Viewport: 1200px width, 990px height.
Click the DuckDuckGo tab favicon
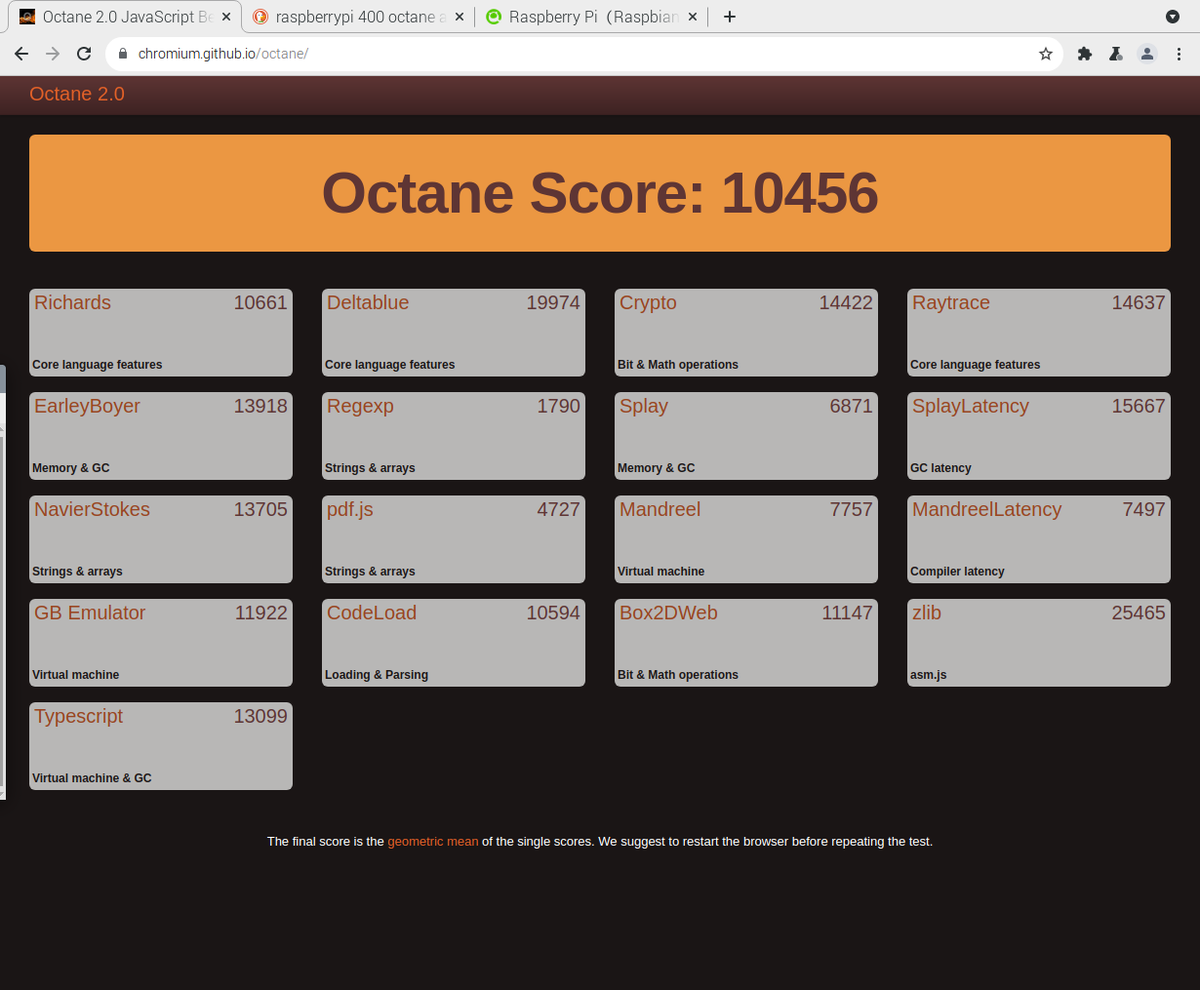[261, 17]
